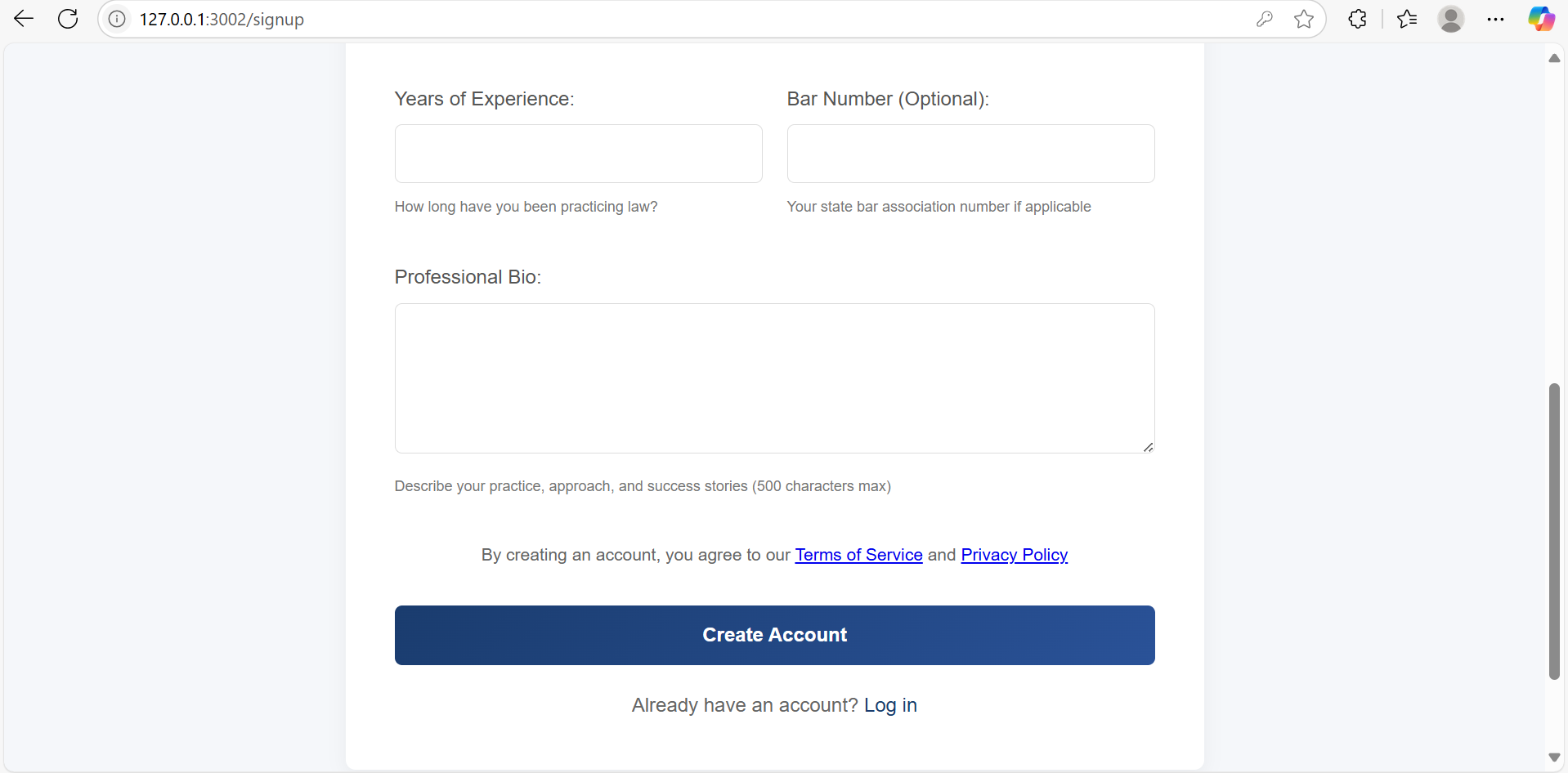Image resolution: width=1568 pixels, height=773 pixels.
Task: Focus the Years of Experience field
Action: coord(578,154)
